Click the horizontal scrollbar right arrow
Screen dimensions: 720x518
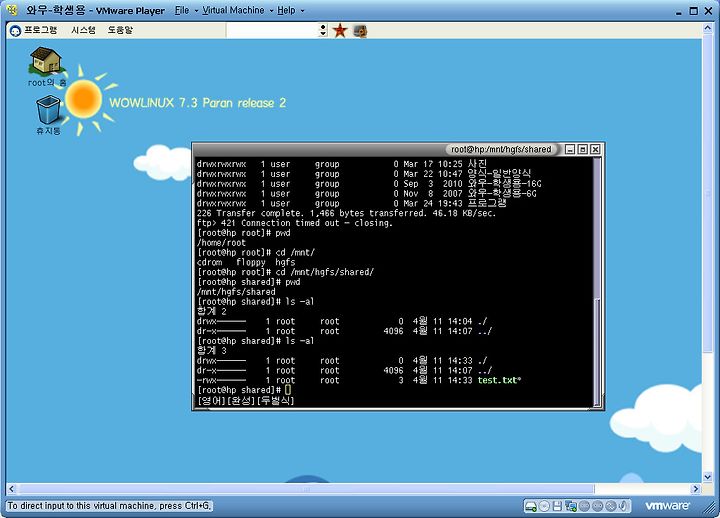[696, 489]
